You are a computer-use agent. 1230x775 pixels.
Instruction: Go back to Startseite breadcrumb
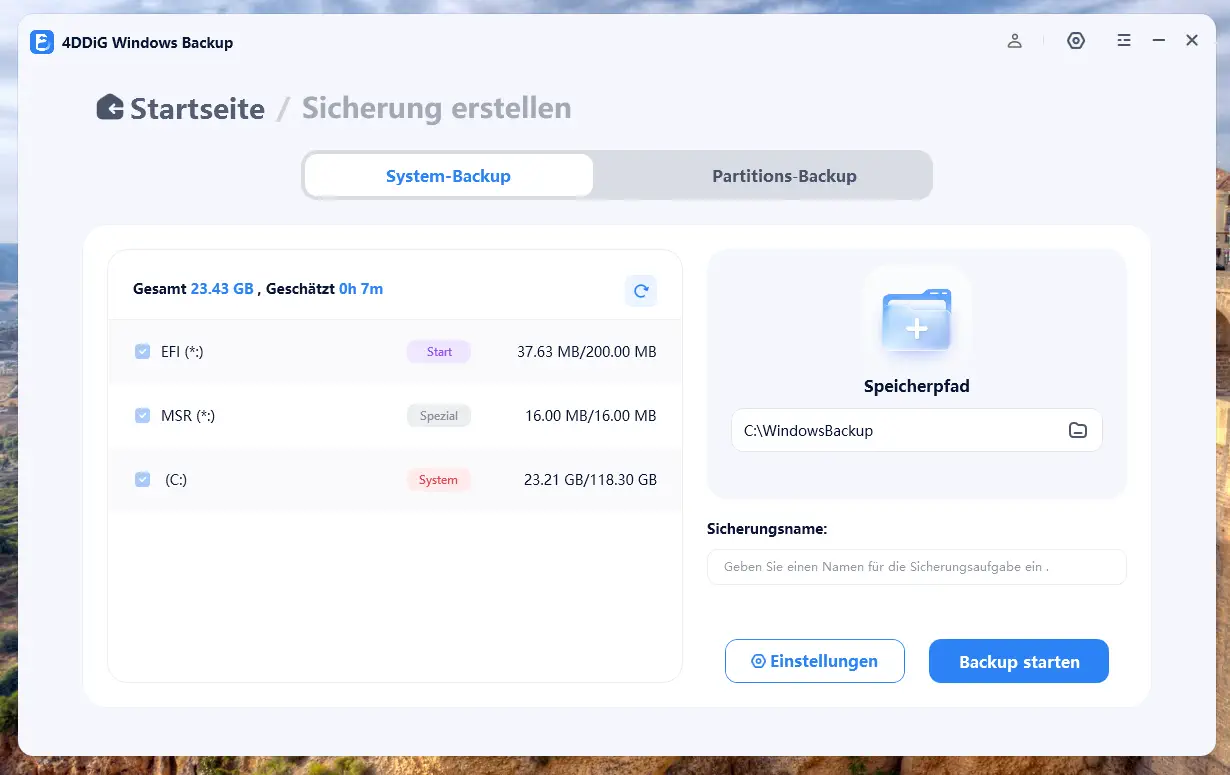point(197,108)
